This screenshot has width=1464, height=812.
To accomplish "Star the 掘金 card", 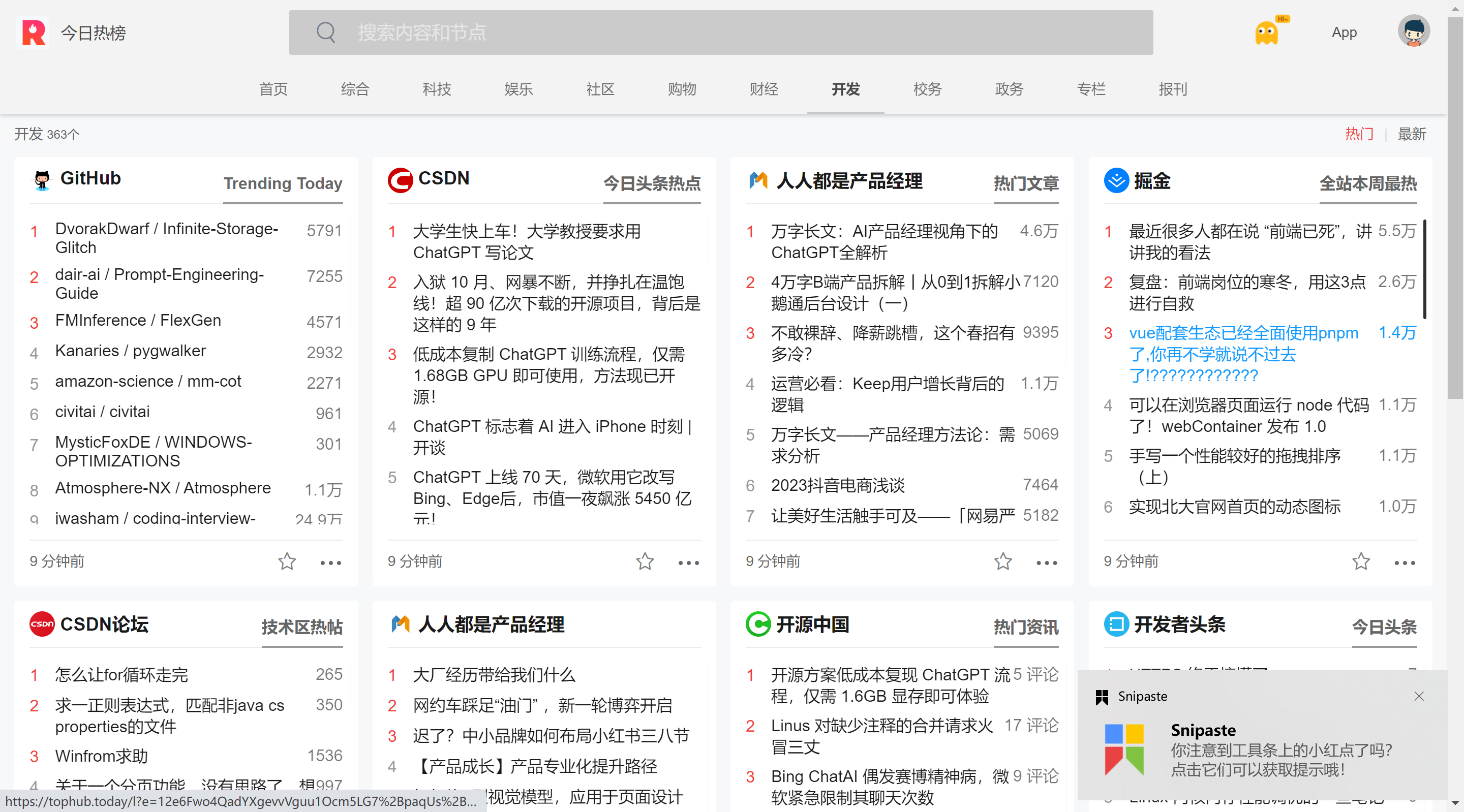I will click(x=1361, y=561).
